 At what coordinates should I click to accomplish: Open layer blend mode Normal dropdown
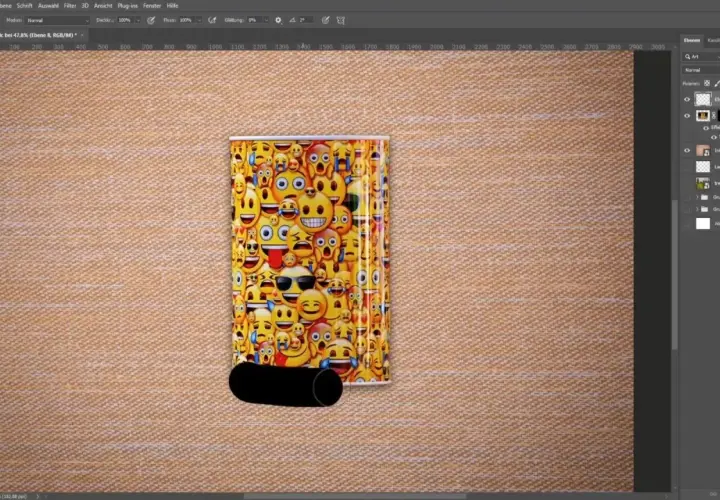click(x=701, y=70)
